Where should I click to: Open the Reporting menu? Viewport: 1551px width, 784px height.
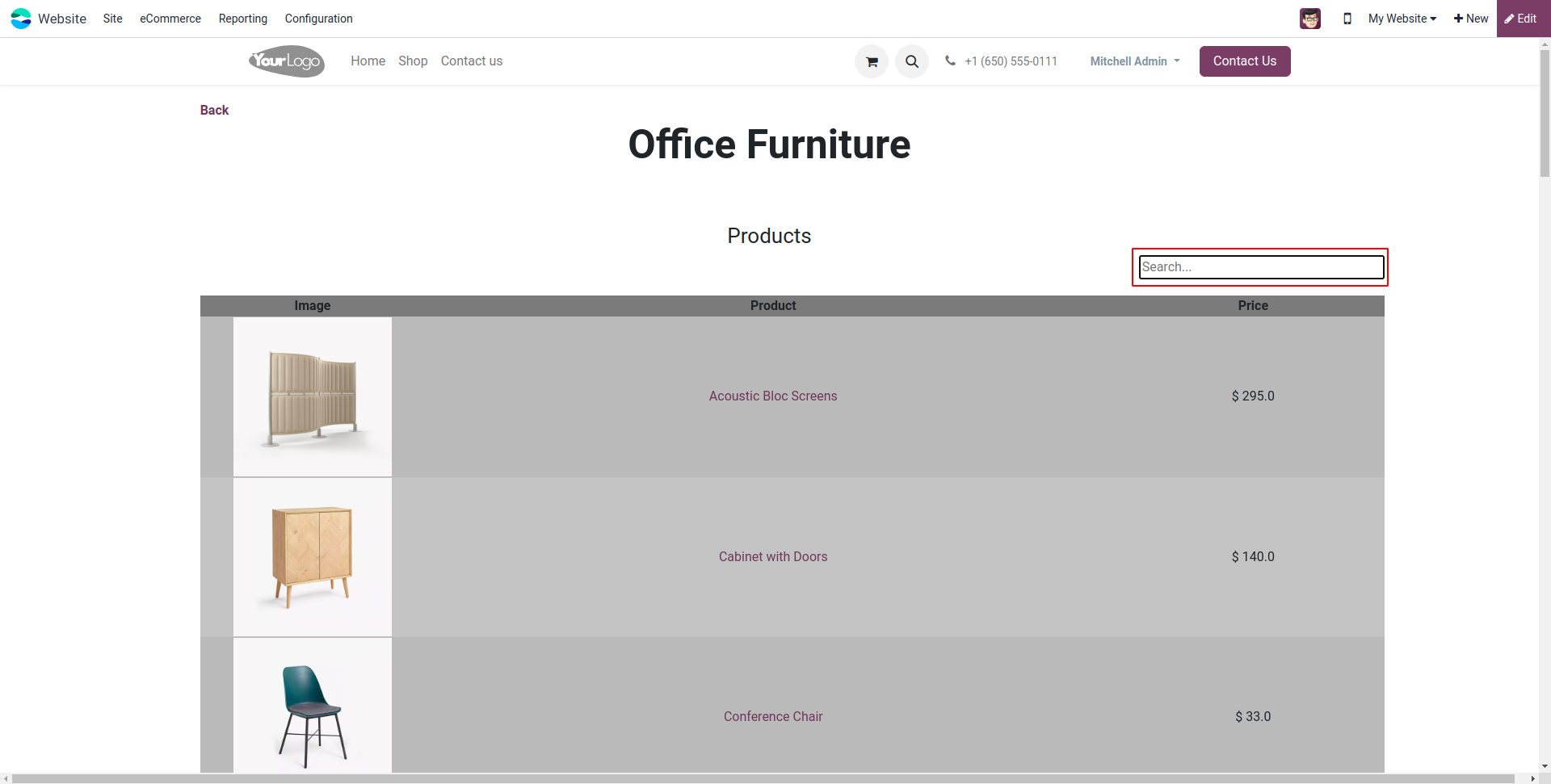pos(243,19)
